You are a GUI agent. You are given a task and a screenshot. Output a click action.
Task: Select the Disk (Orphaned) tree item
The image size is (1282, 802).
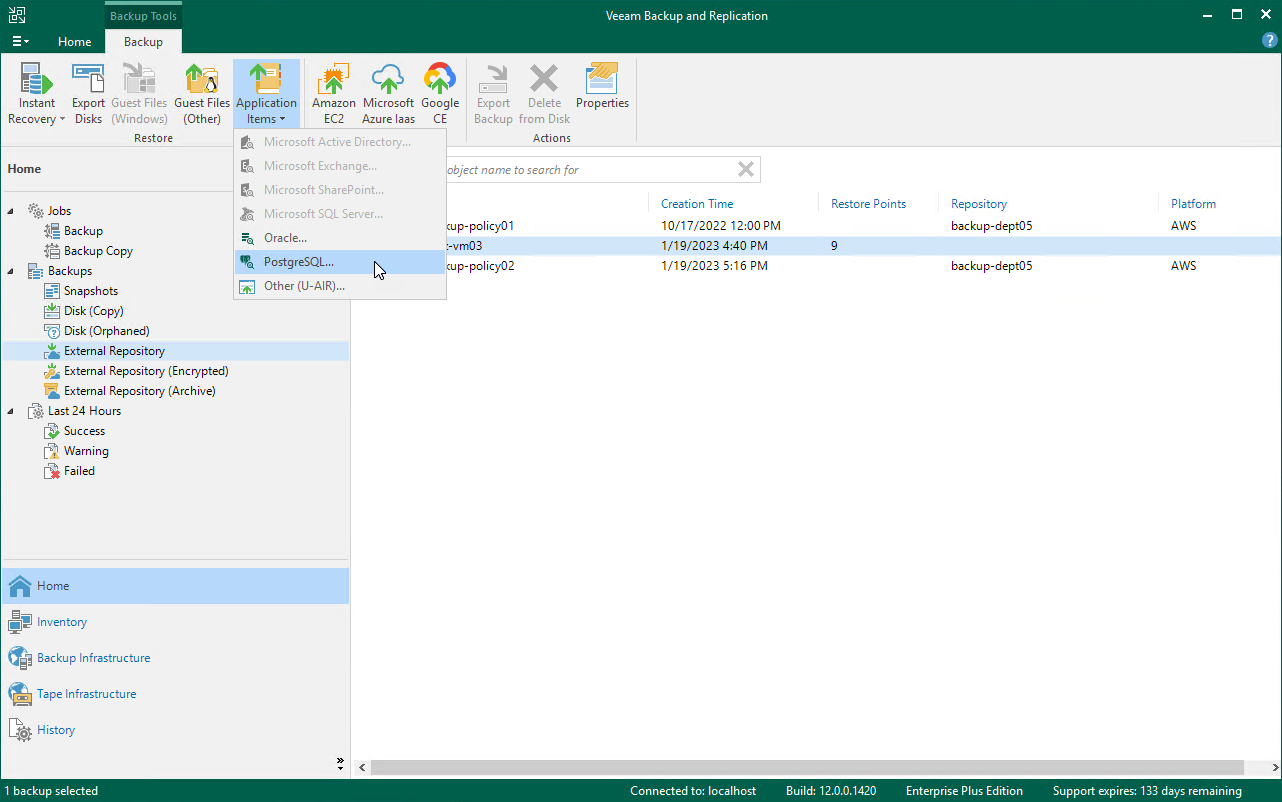(106, 331)
